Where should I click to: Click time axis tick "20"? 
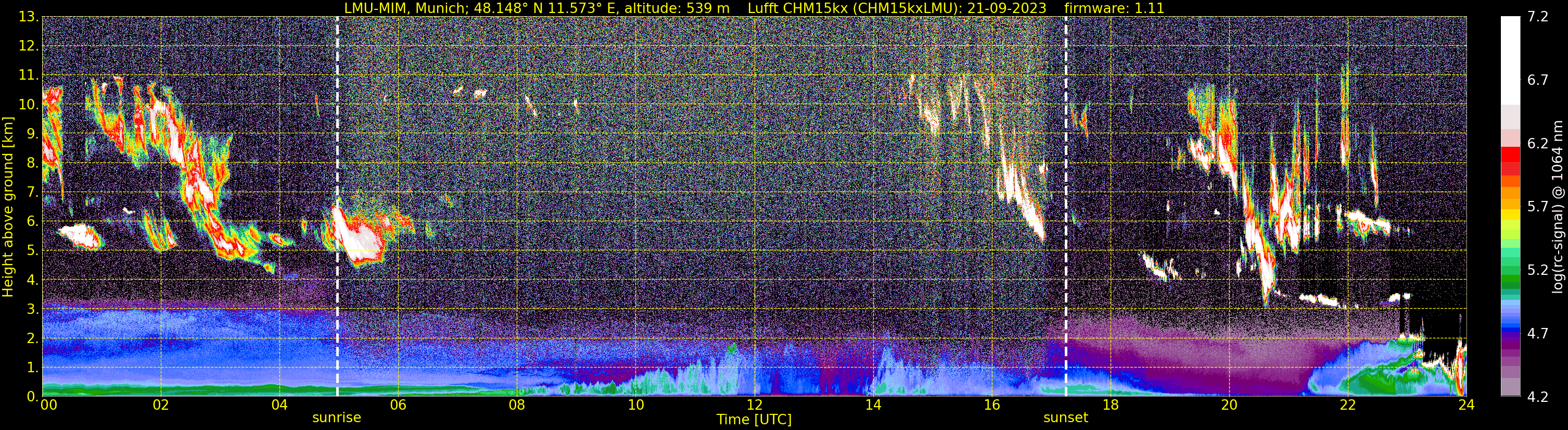coord(1229,406)
